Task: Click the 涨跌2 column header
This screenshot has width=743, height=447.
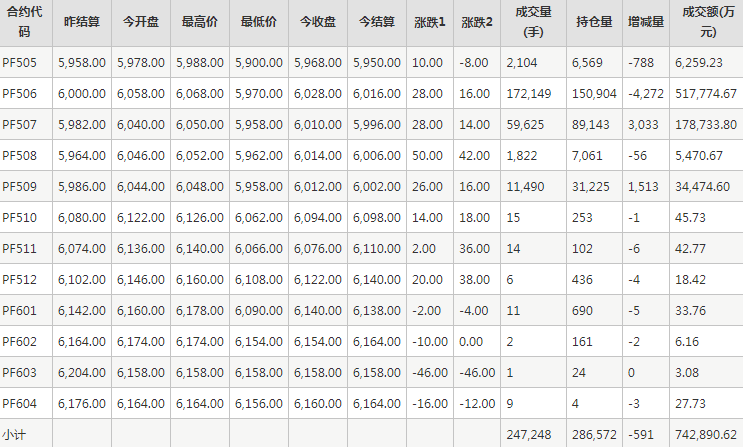Action: click(x=477, y=22)
